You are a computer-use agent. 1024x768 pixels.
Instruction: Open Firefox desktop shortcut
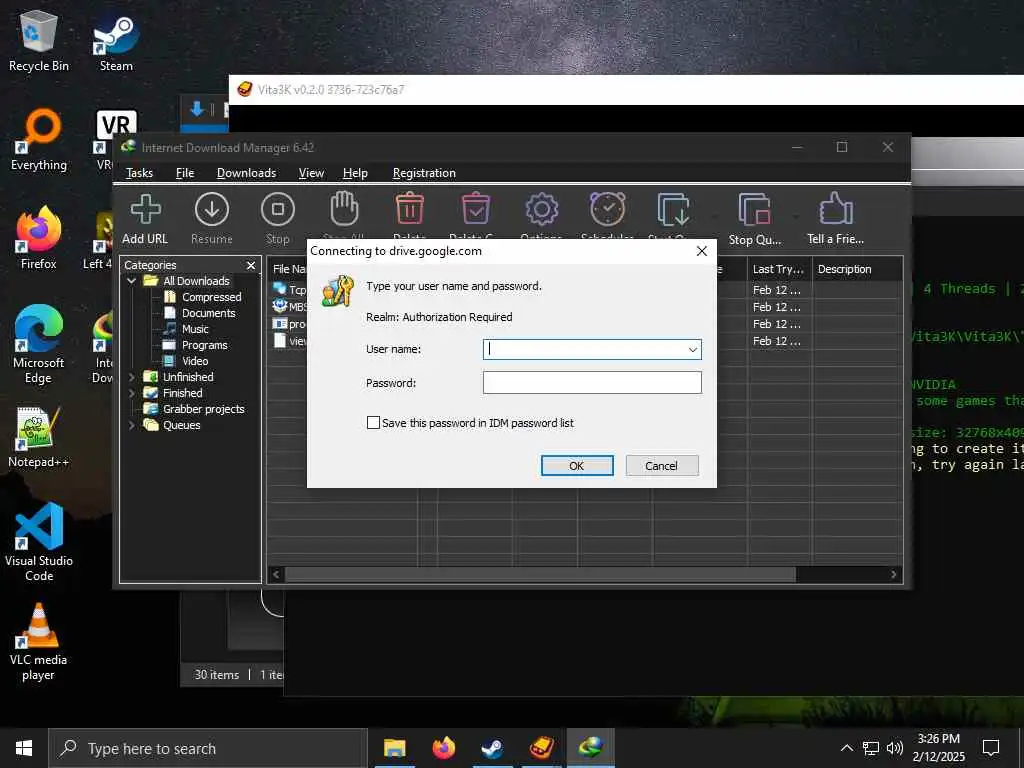click(39, 238)
